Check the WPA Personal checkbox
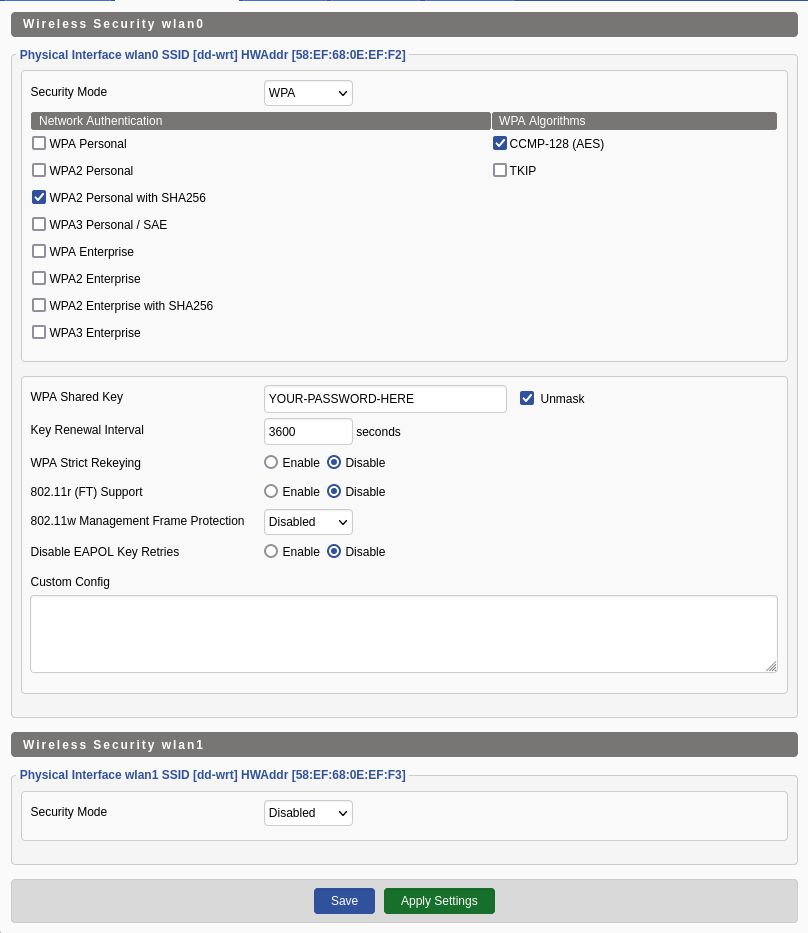This screenshot has height=933, width=808. [39, 143]
